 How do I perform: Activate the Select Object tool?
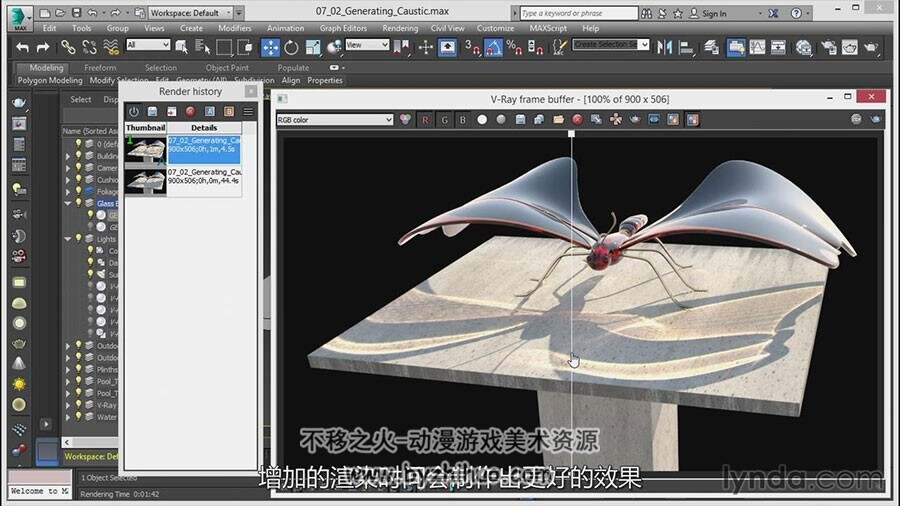click(182, 47)
